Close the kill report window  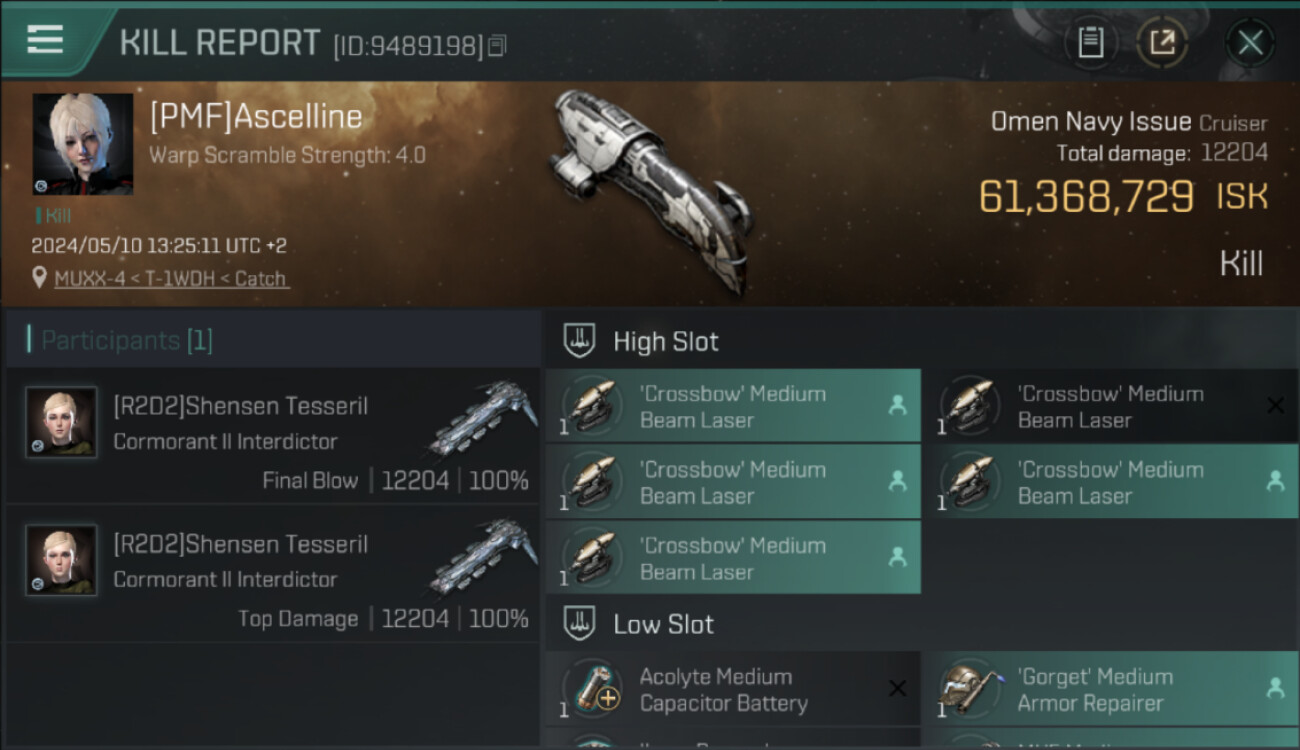point(1250,42)
